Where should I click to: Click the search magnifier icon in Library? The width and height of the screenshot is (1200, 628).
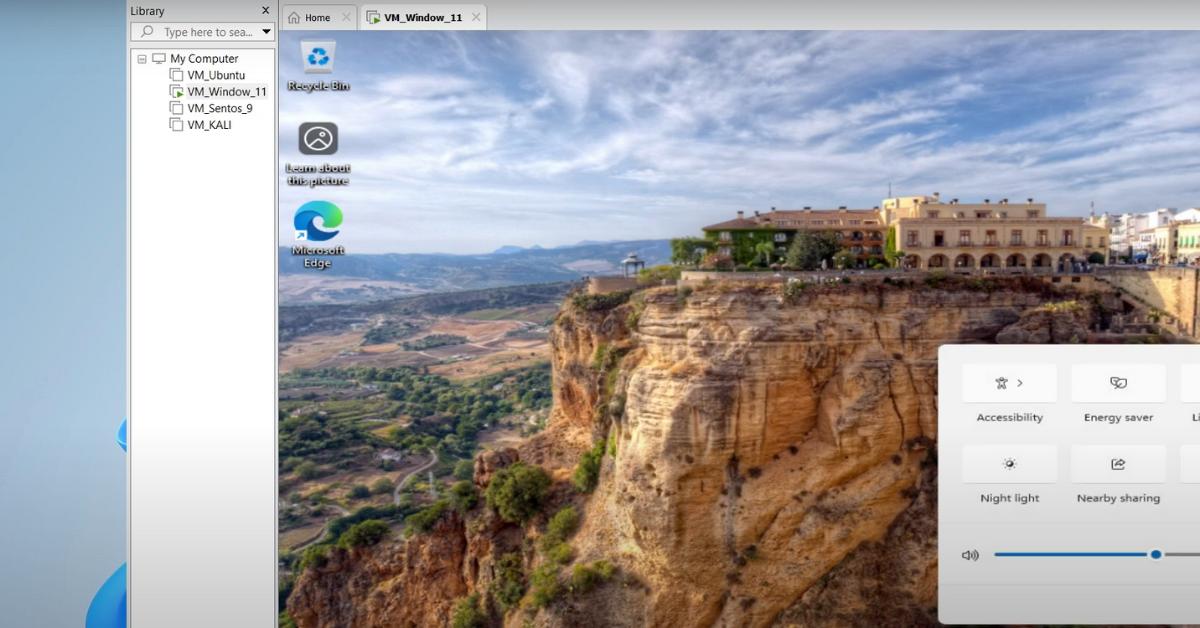point(148,32)
